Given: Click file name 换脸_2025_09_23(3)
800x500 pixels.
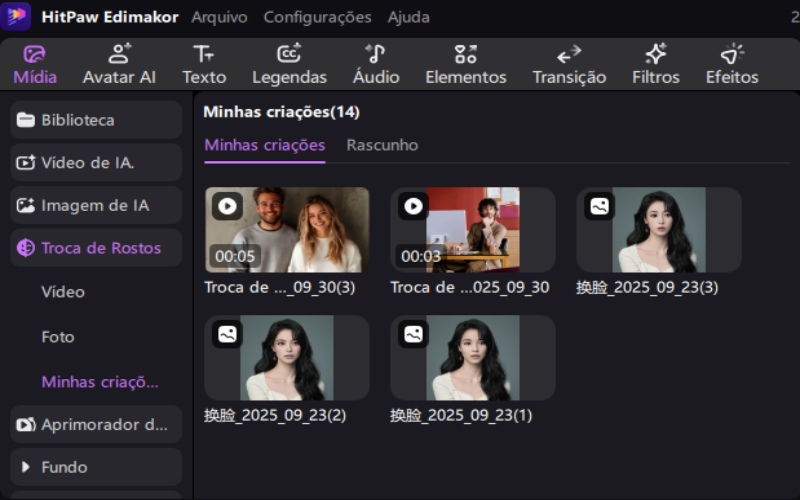Looking at the screenshot, I should coord(647,287).
